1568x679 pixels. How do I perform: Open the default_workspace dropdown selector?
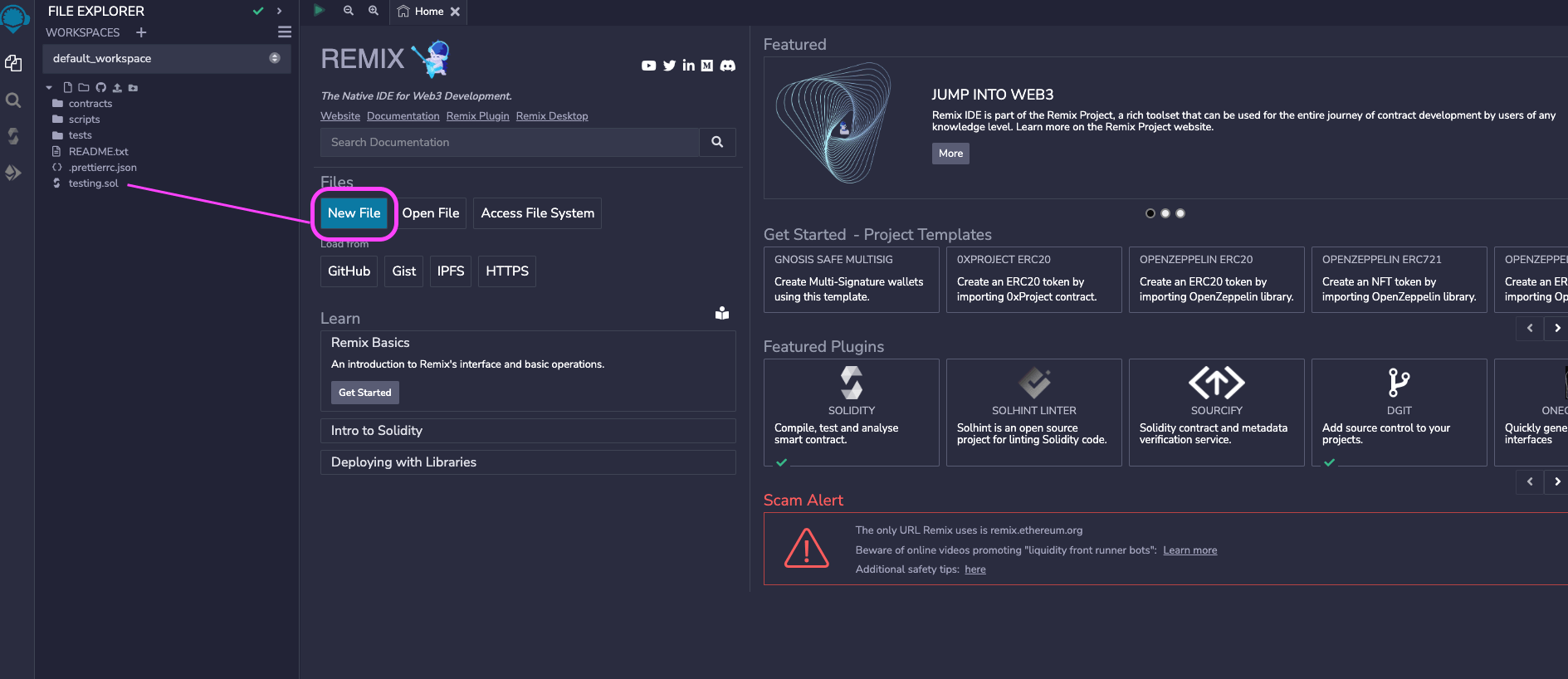pos(274,58)
